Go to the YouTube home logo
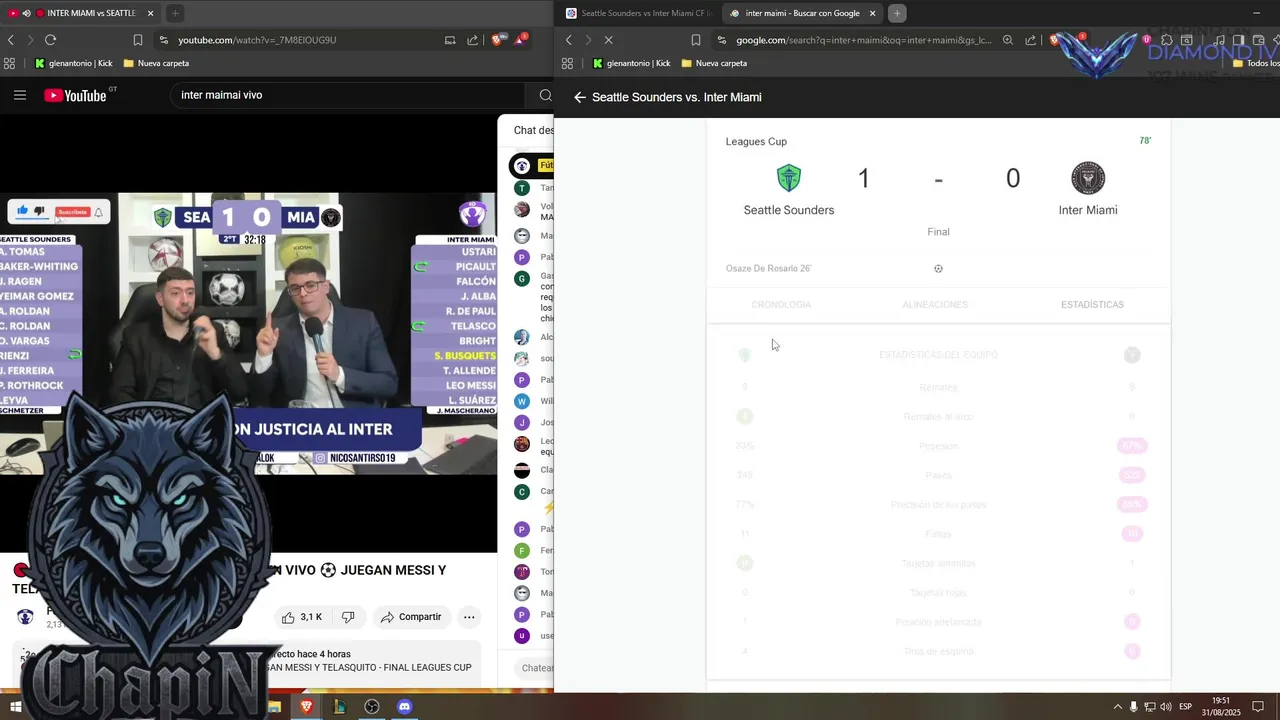Image resolution: width=1280 pixels, height=720 pixels. tap(76, 95)
